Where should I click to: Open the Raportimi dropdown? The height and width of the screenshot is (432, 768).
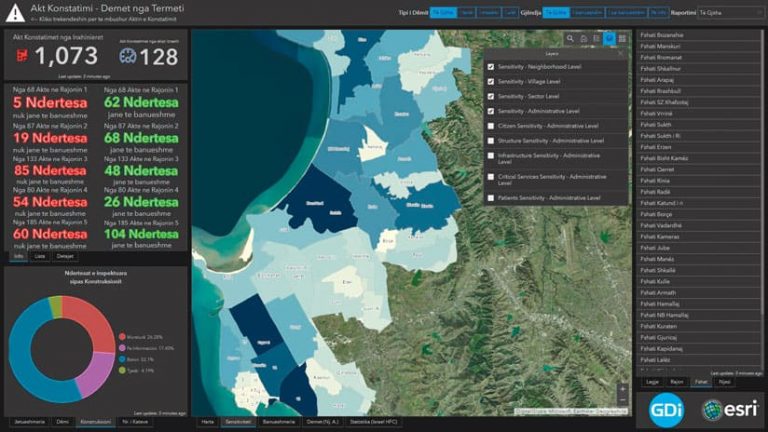pyautogui.click(x=730, y=13)
